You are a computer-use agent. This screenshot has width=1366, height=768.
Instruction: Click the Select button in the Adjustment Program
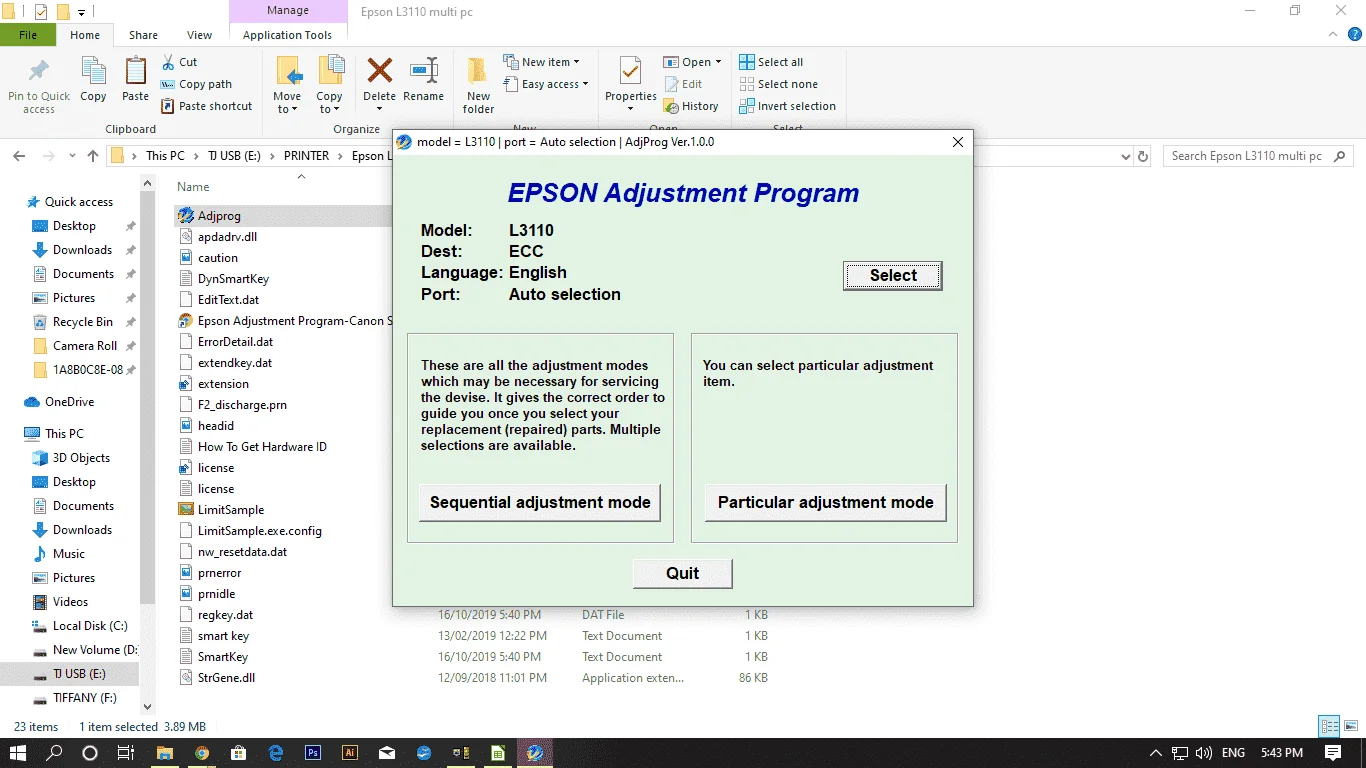tap(893, 276)
